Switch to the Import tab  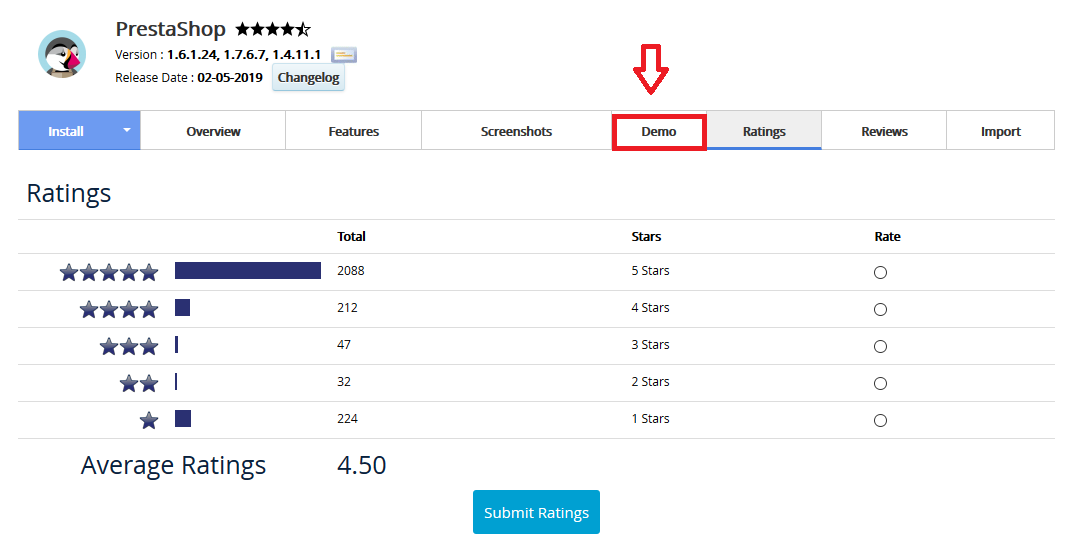click(1000, 131)
